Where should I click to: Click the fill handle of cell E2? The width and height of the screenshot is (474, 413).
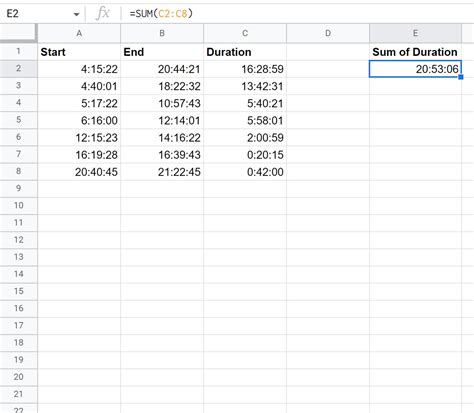[461, 77]
